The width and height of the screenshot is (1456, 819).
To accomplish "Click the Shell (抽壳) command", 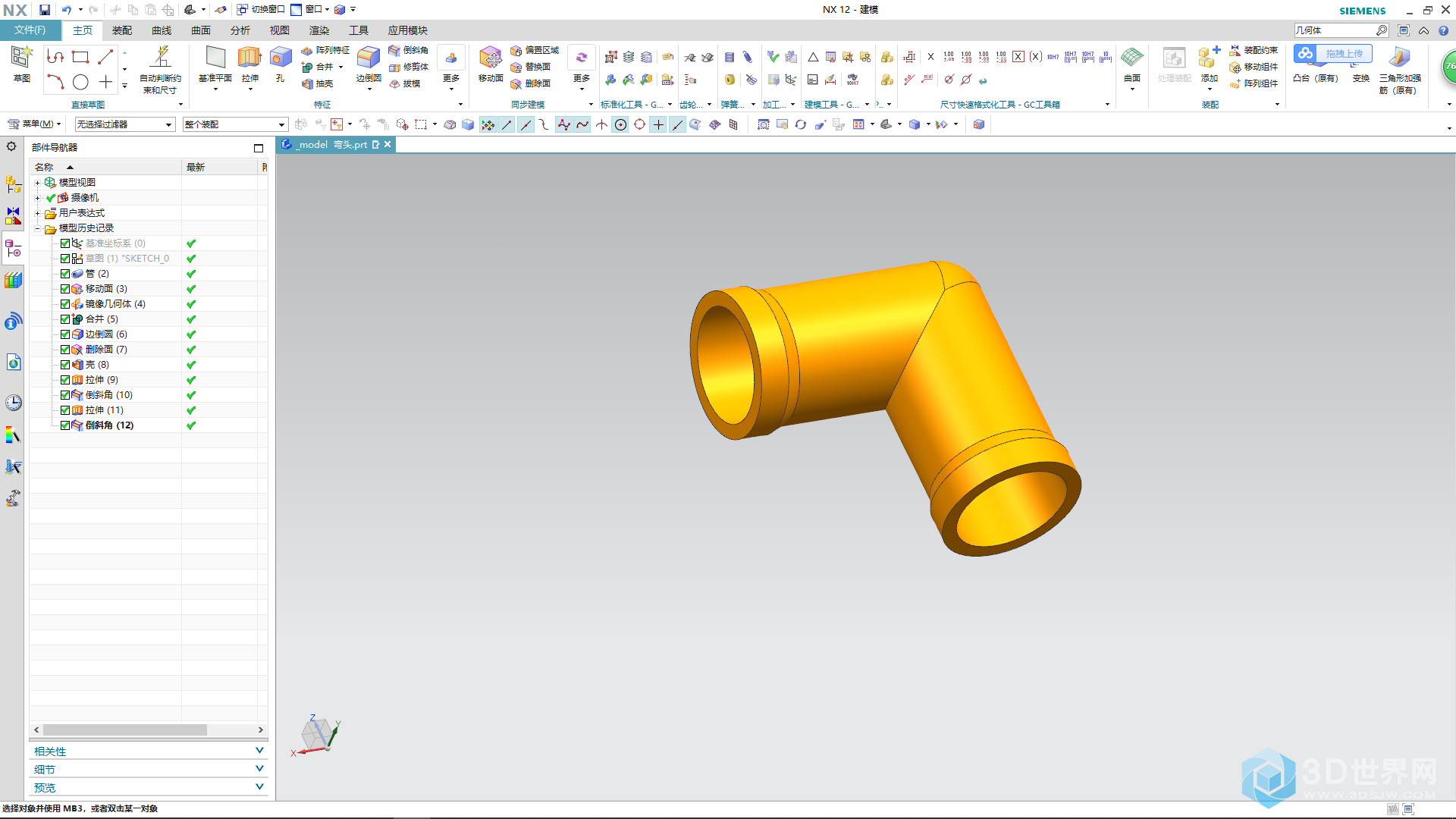I will tap(318, 83).
